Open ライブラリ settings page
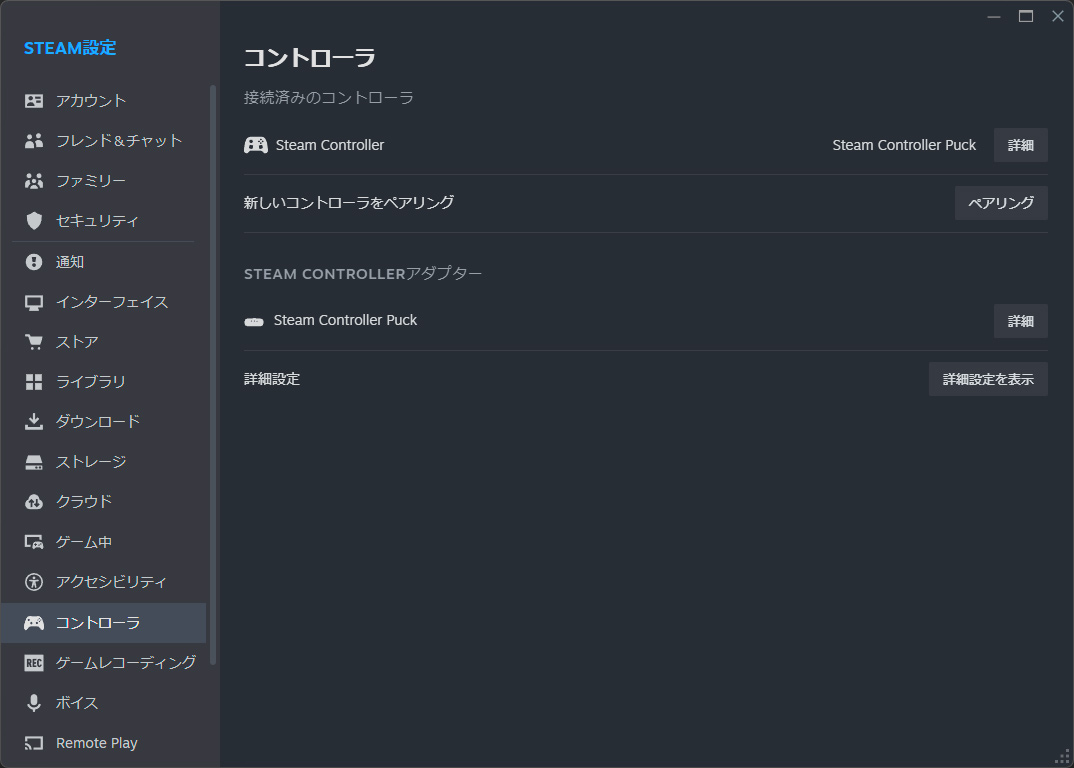Image resolution: width=1074 pixels, height=768 pixels. tap(103, 382)
